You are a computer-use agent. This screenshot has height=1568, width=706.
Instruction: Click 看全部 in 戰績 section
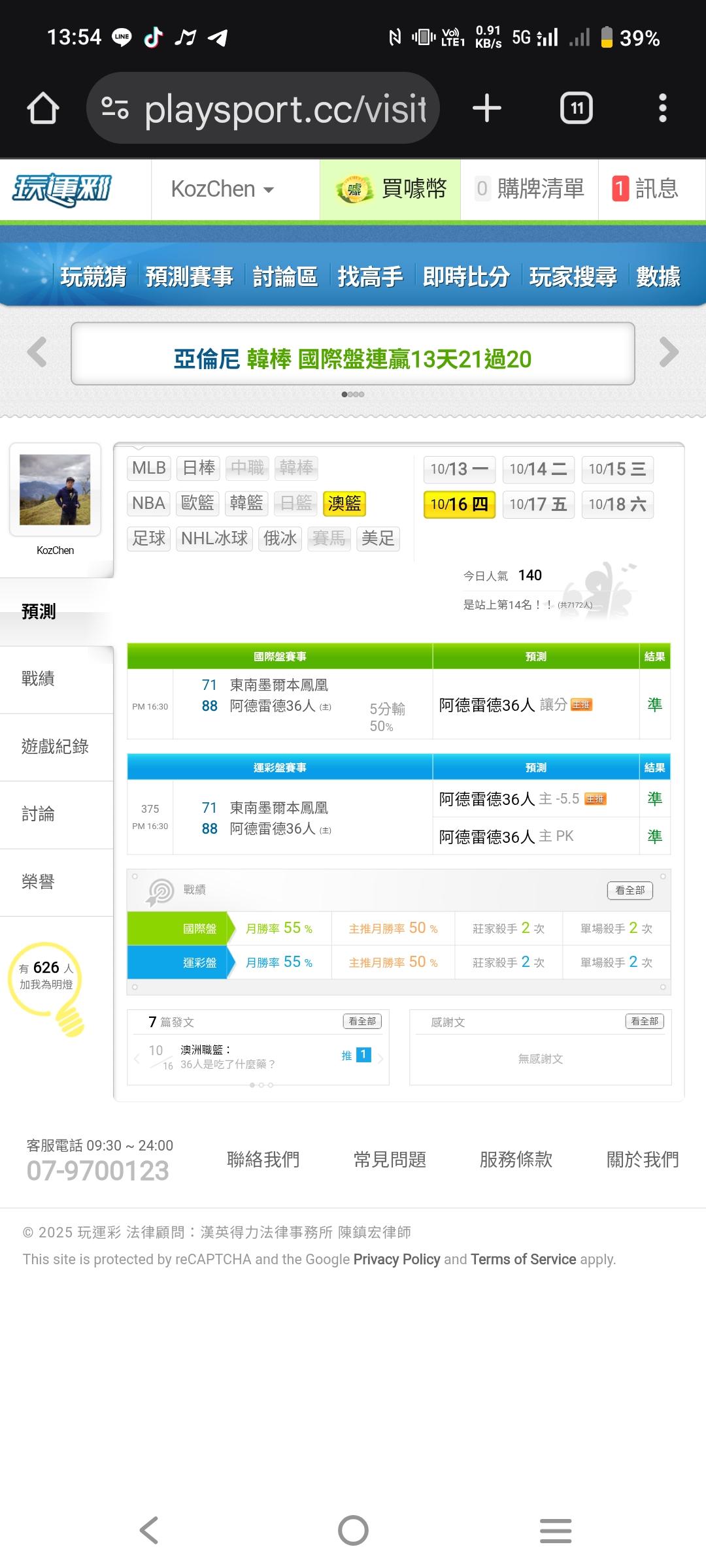pos(630,890)
